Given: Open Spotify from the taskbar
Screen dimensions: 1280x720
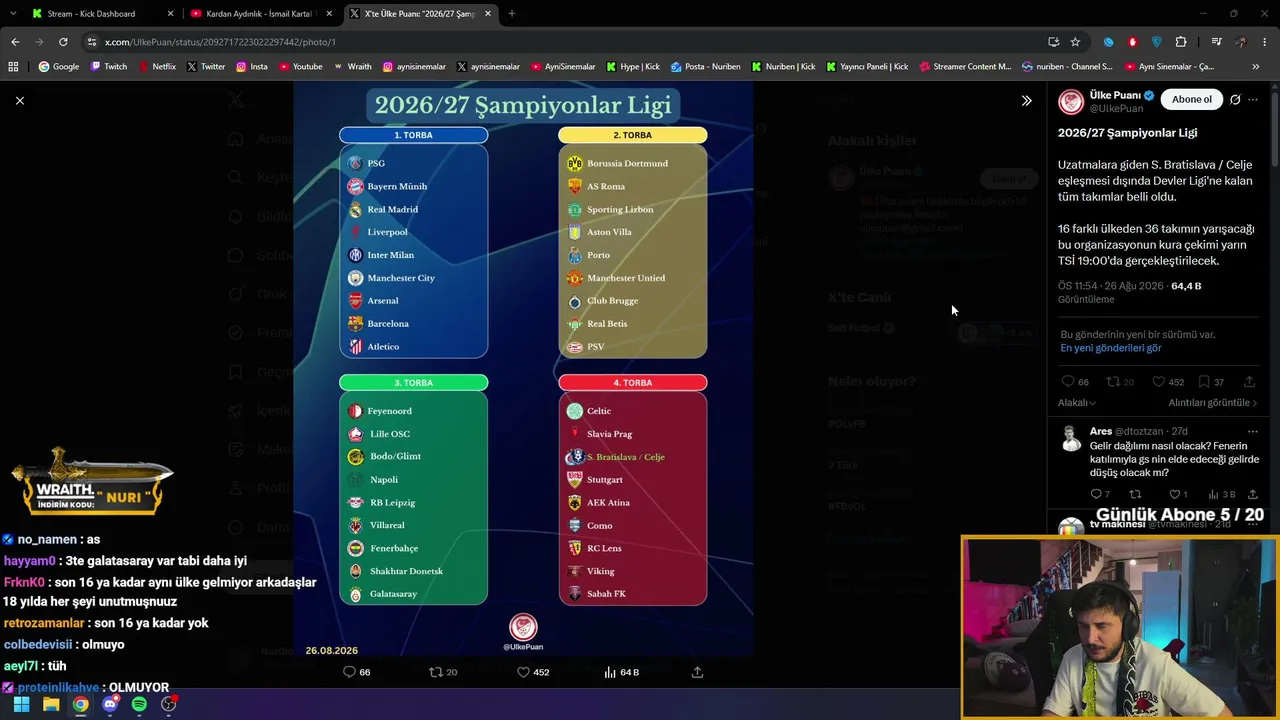Looking at the screenshot, I should click(x=139, y=704).
